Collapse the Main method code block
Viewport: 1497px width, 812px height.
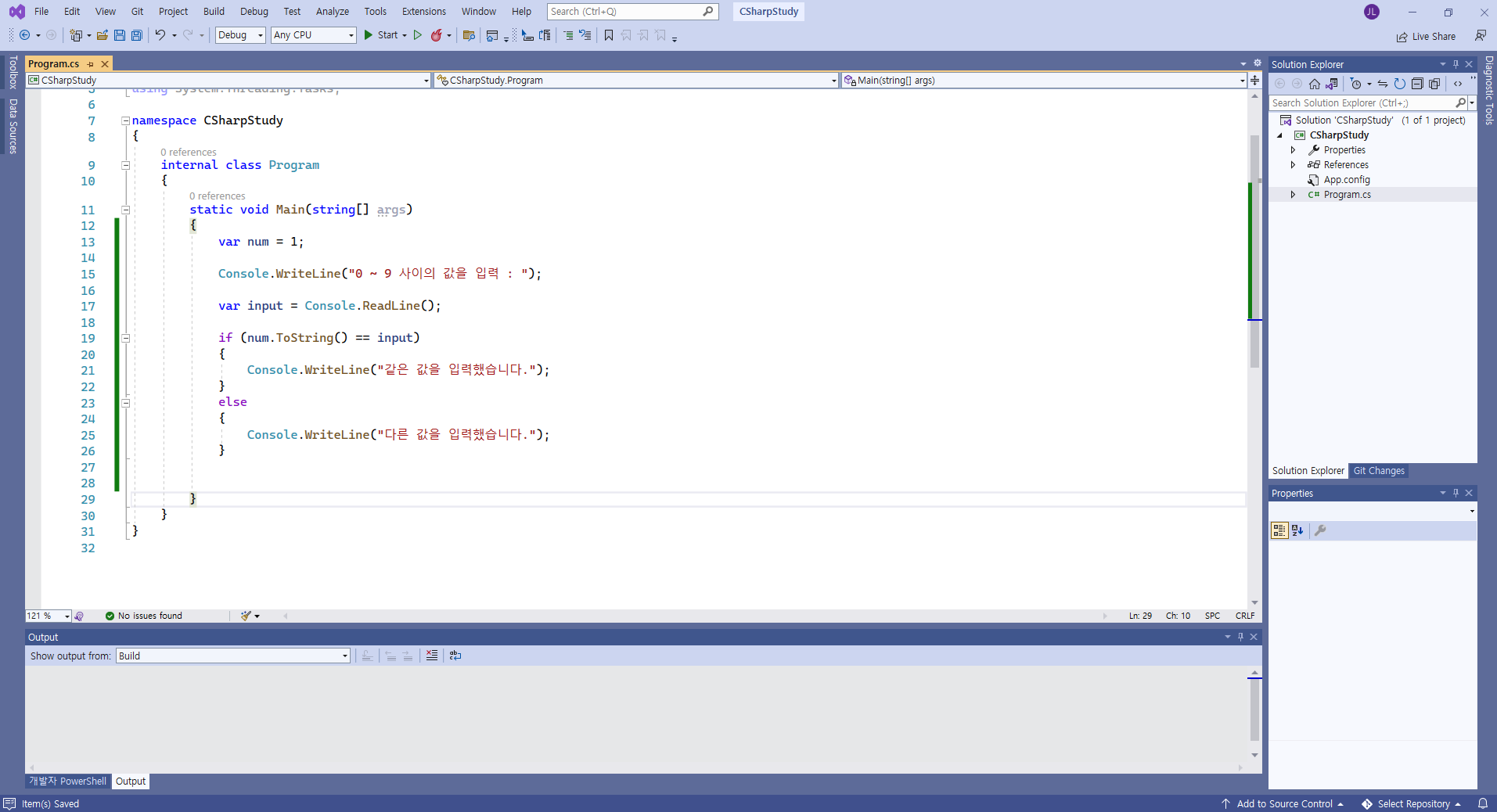(125, 210)
